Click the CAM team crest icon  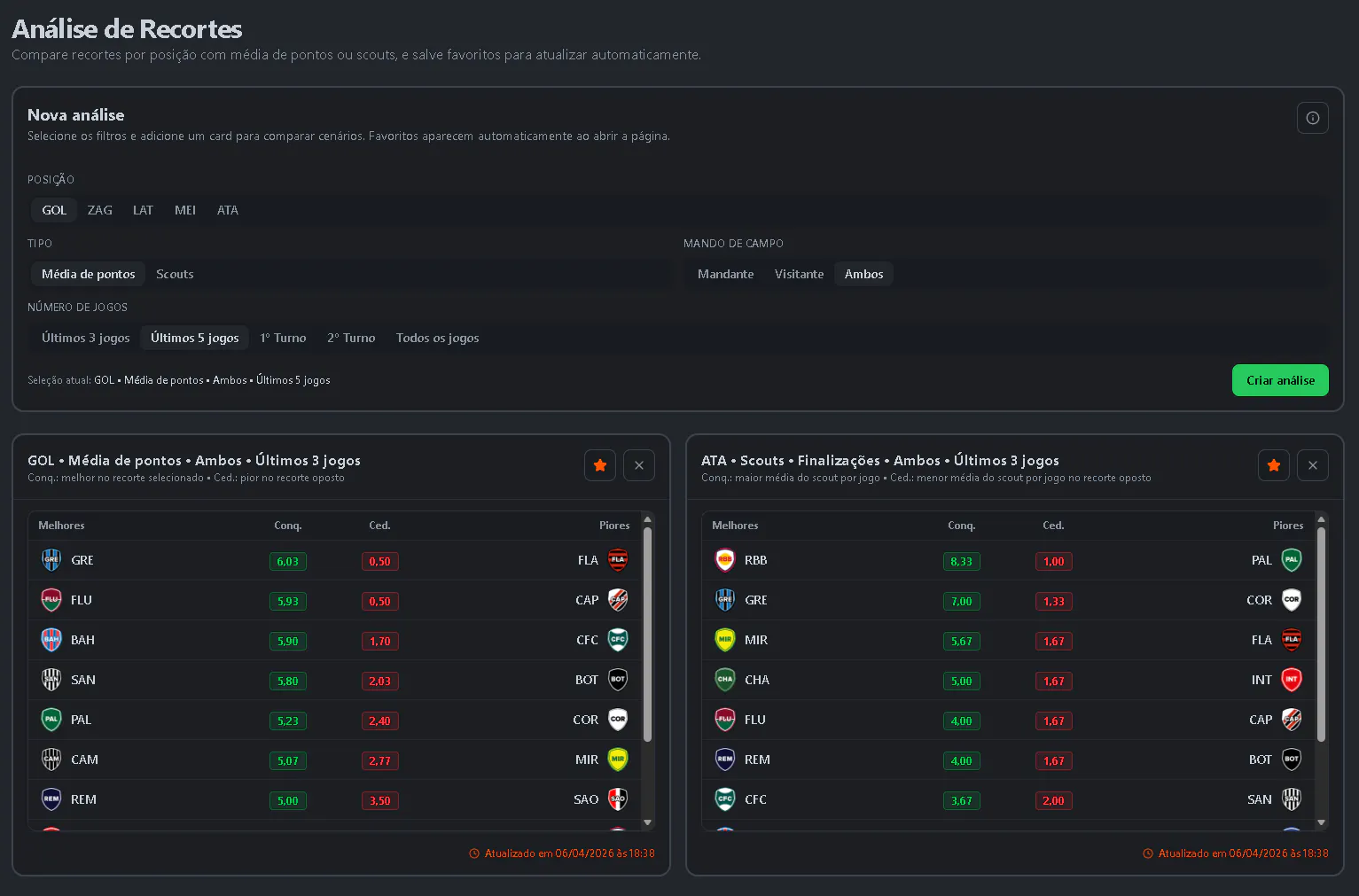click(x=51, y=760)
